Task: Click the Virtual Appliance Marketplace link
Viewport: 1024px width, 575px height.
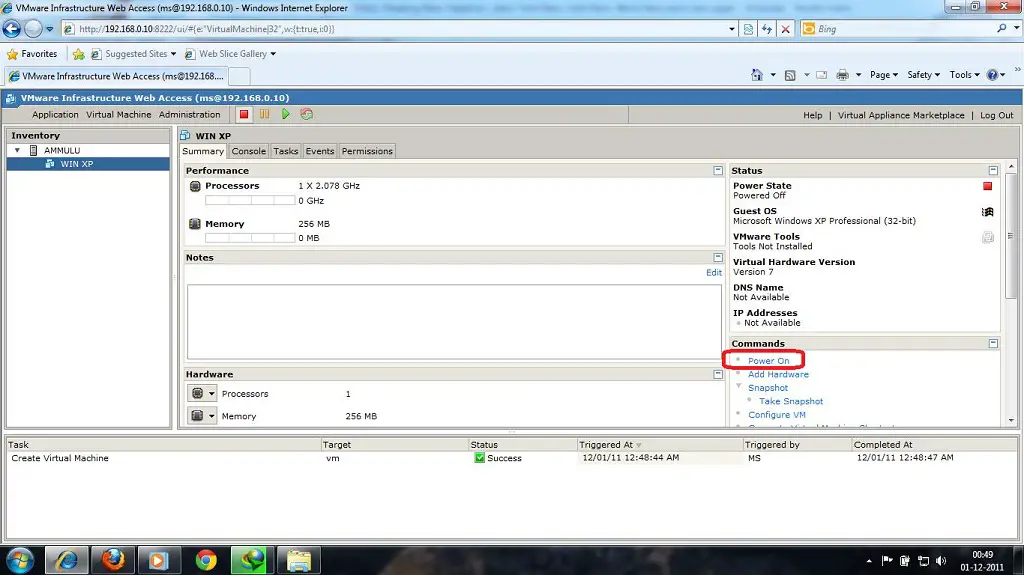Action: [x=901, y=115]
